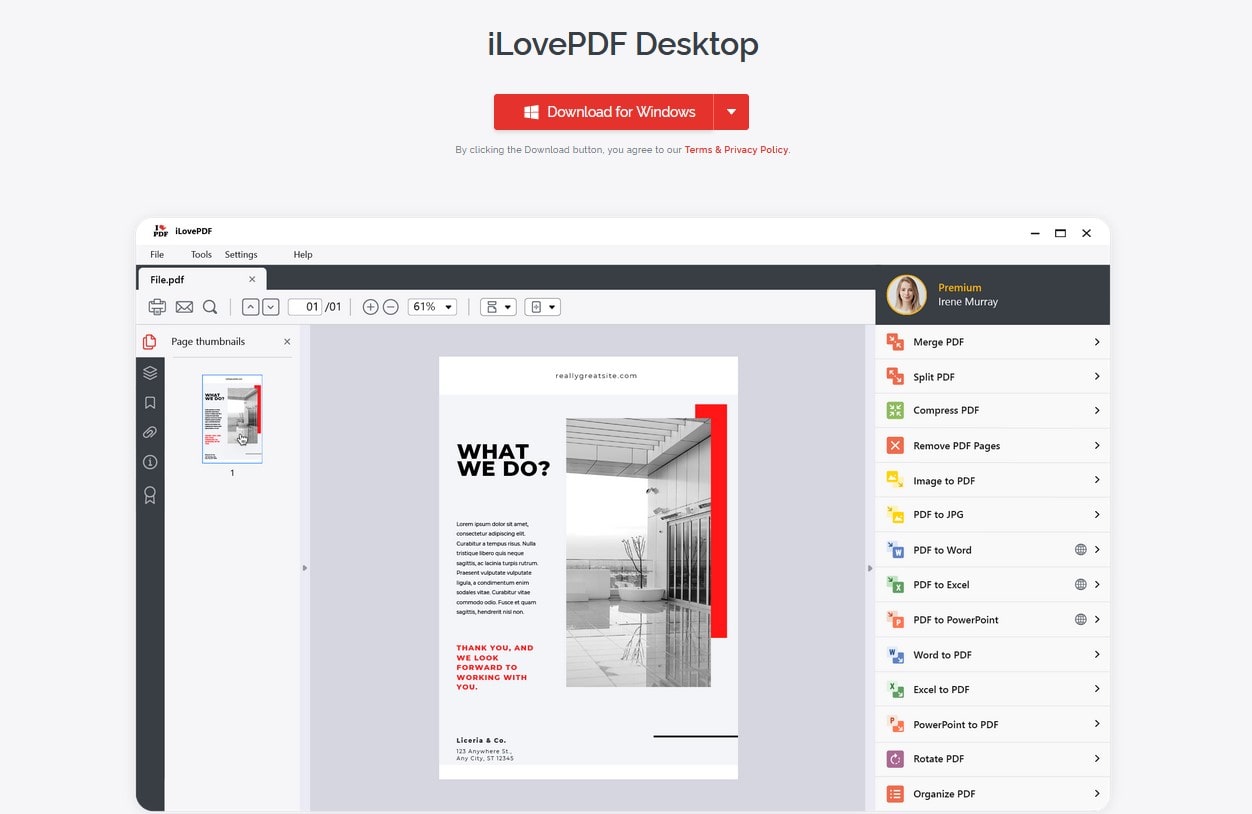Click the PDF to PowerPoint icon
The height and width of the screenshot is (814, 1252).
click(895, 620)
